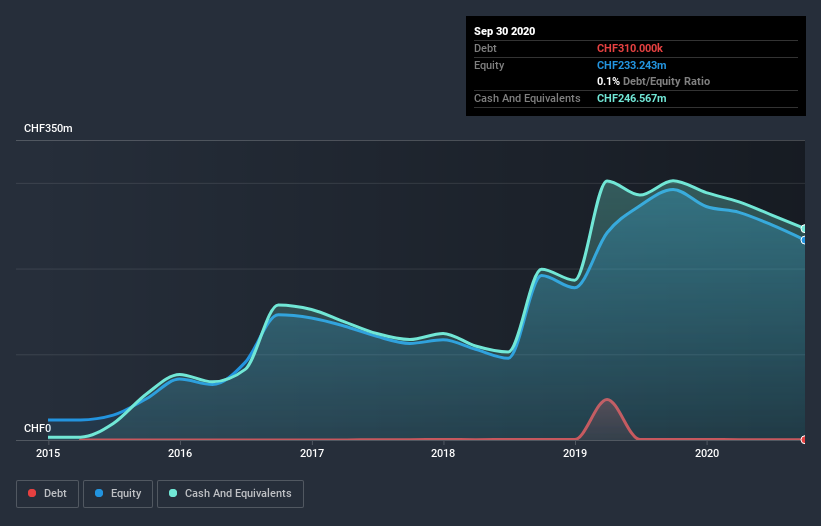Toggle the Equity series legend button

(x=118, y=494)
